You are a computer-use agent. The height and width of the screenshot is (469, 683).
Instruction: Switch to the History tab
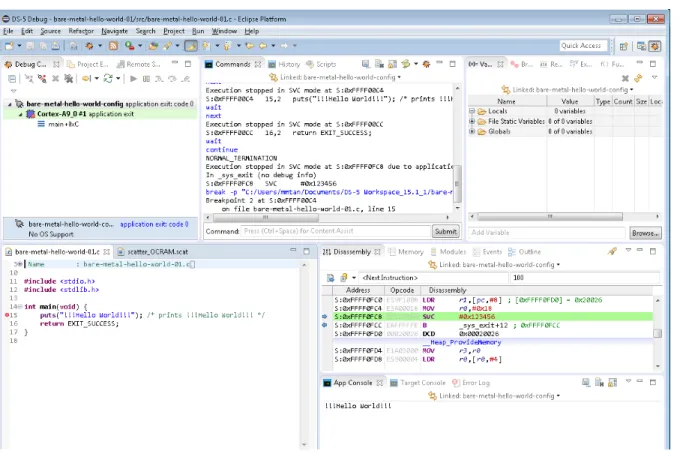tap(284, 64)
